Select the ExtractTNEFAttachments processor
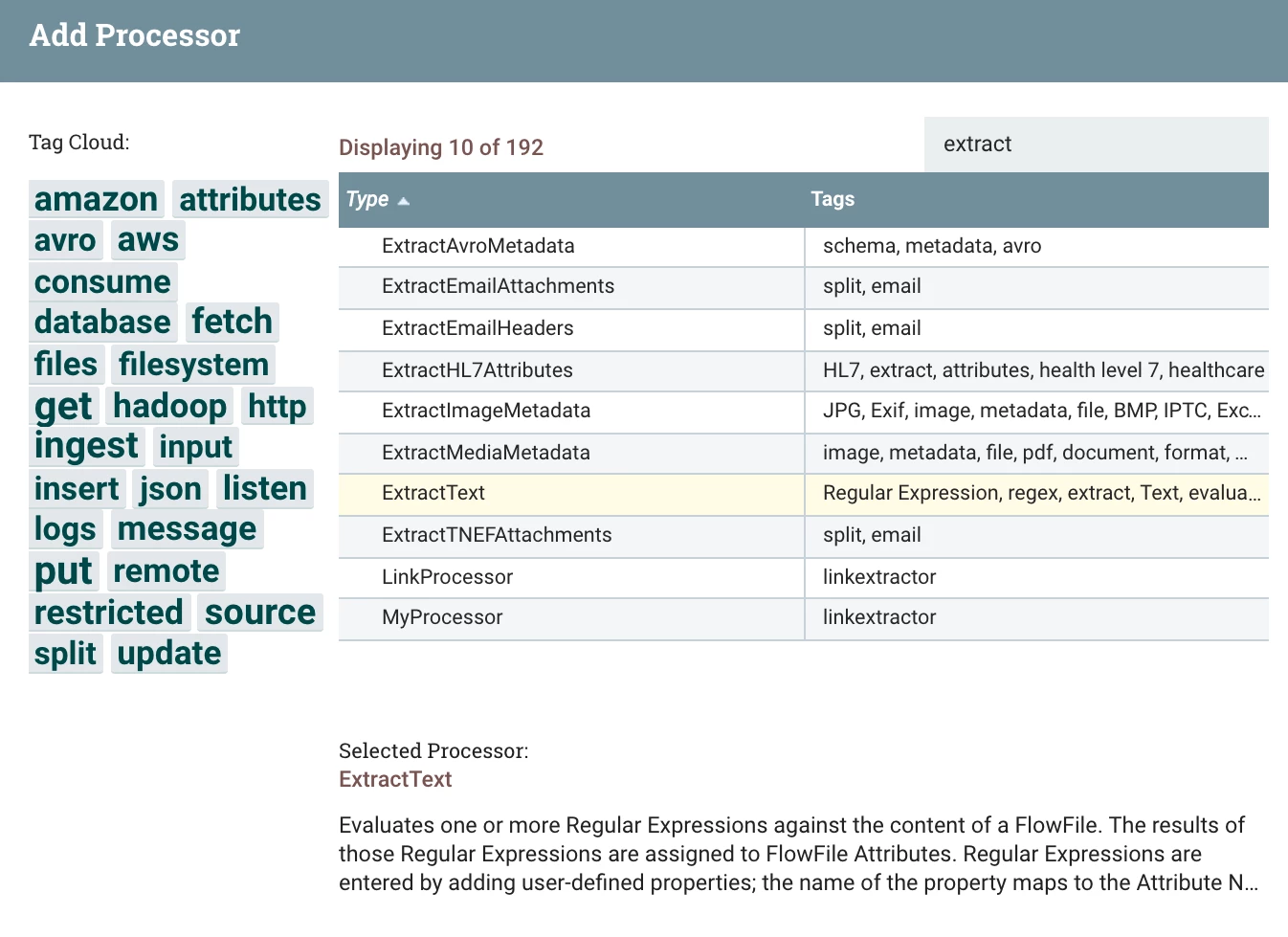This screenshot has width=1288, height=937. click(x=804, y=536)
